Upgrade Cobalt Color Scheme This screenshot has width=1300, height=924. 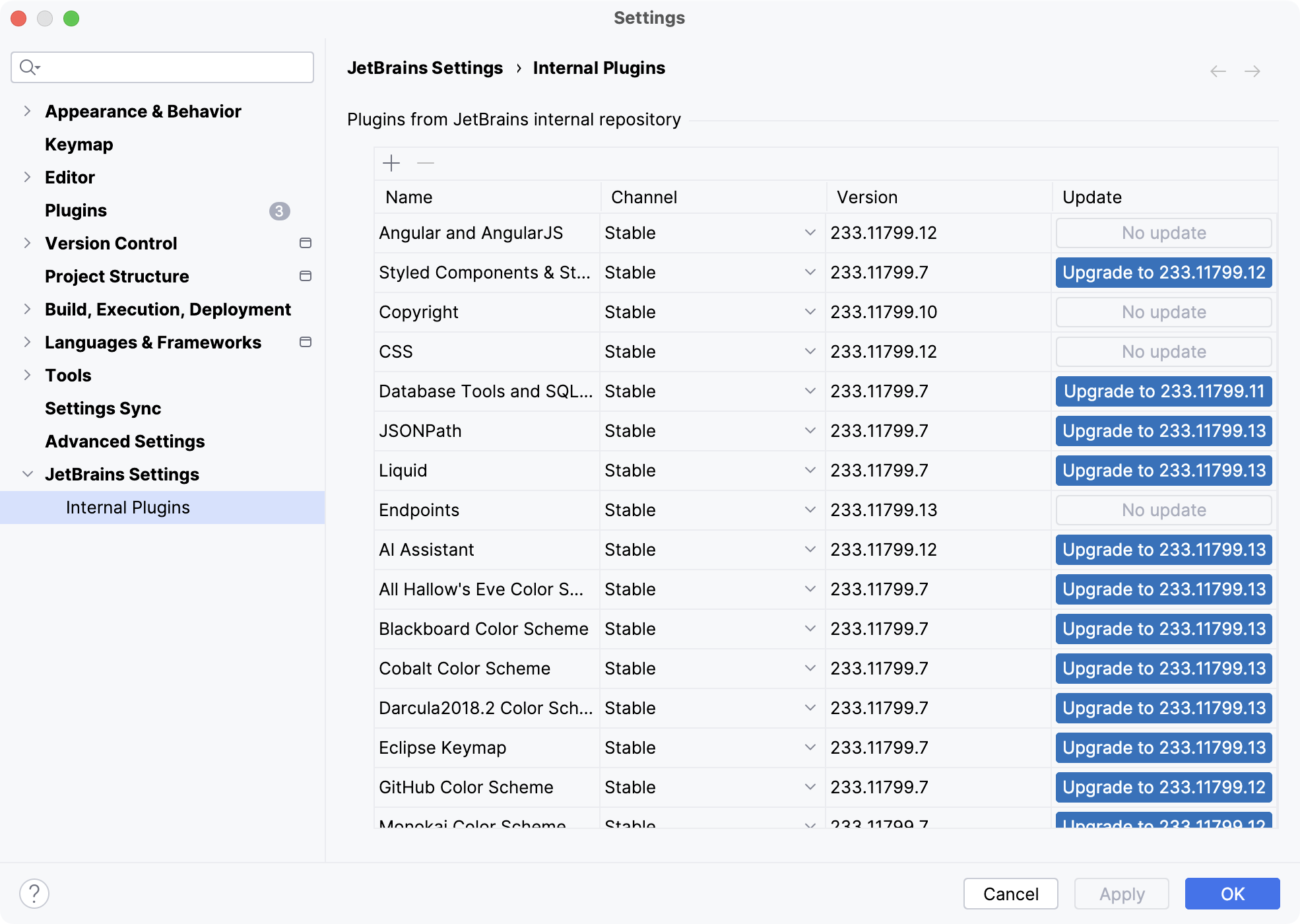(1164, 669)
